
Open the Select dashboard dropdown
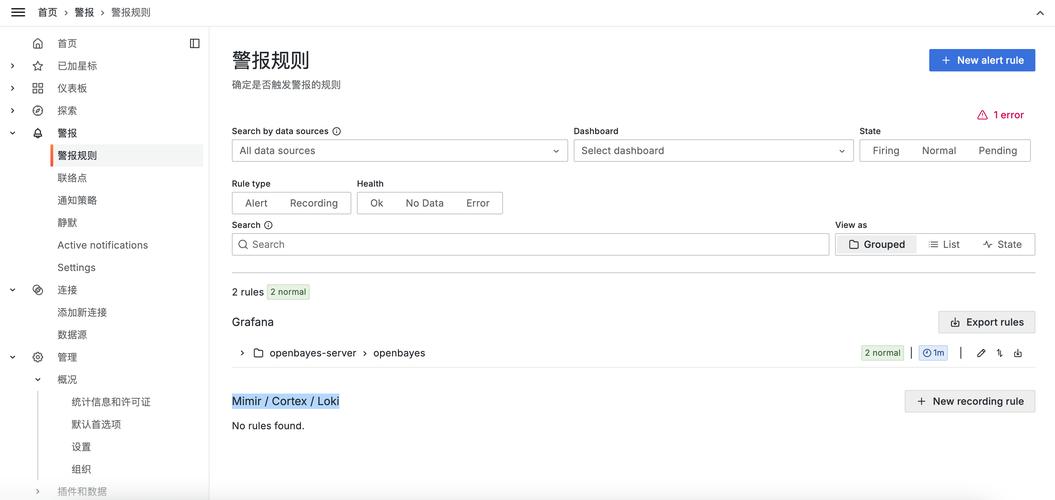[713, 151]
